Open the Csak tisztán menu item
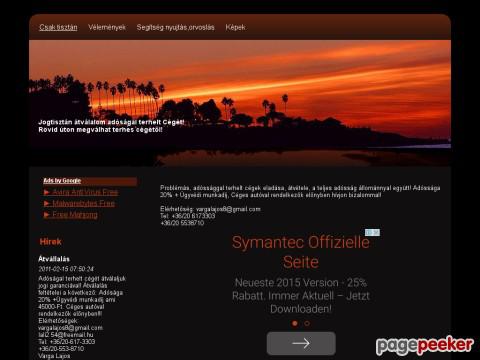The width and height of the screenshot is (480, 360). (x=58, y=27)
